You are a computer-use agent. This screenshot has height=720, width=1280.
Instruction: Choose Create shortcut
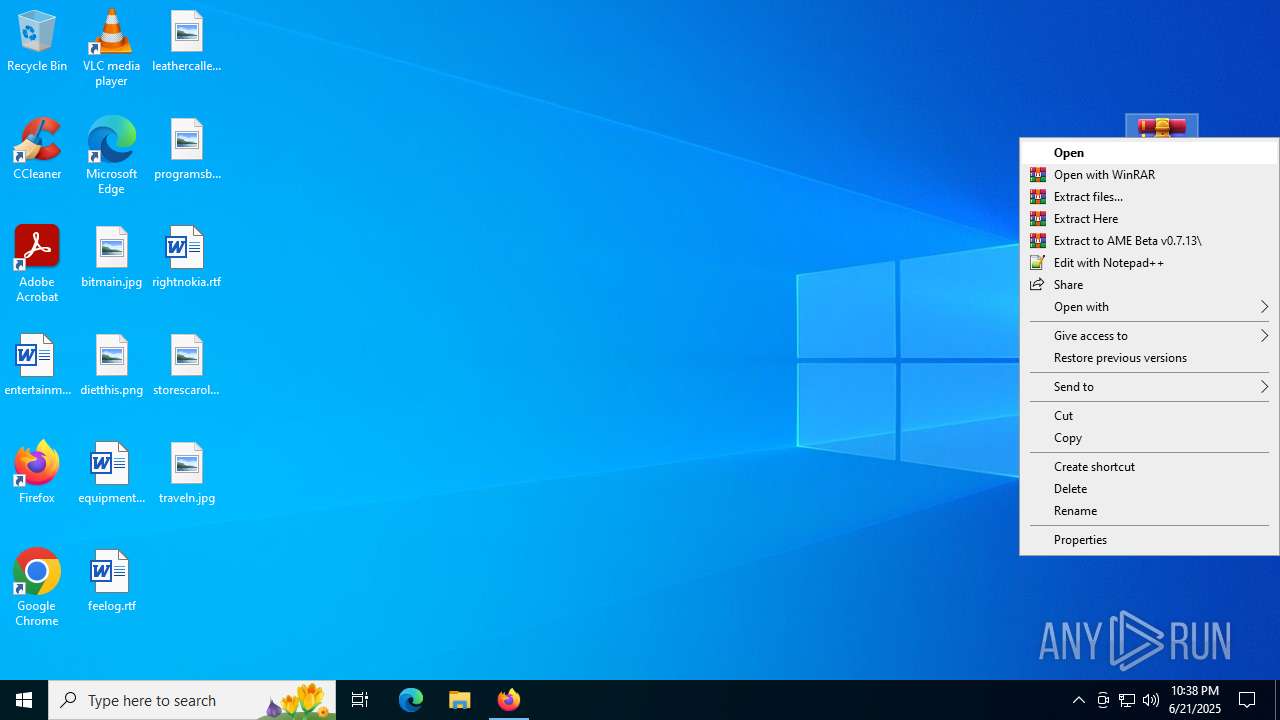[x=1149, y=467]
